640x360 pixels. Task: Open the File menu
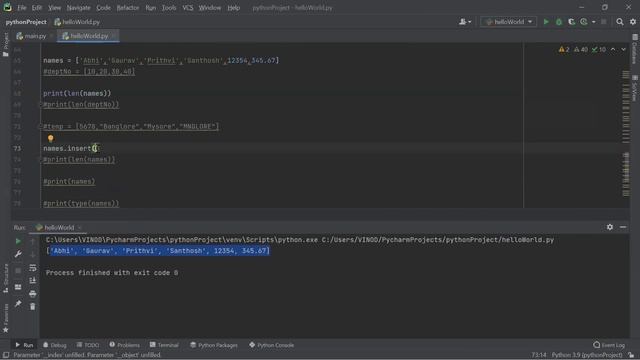click(x=22, y=8)
